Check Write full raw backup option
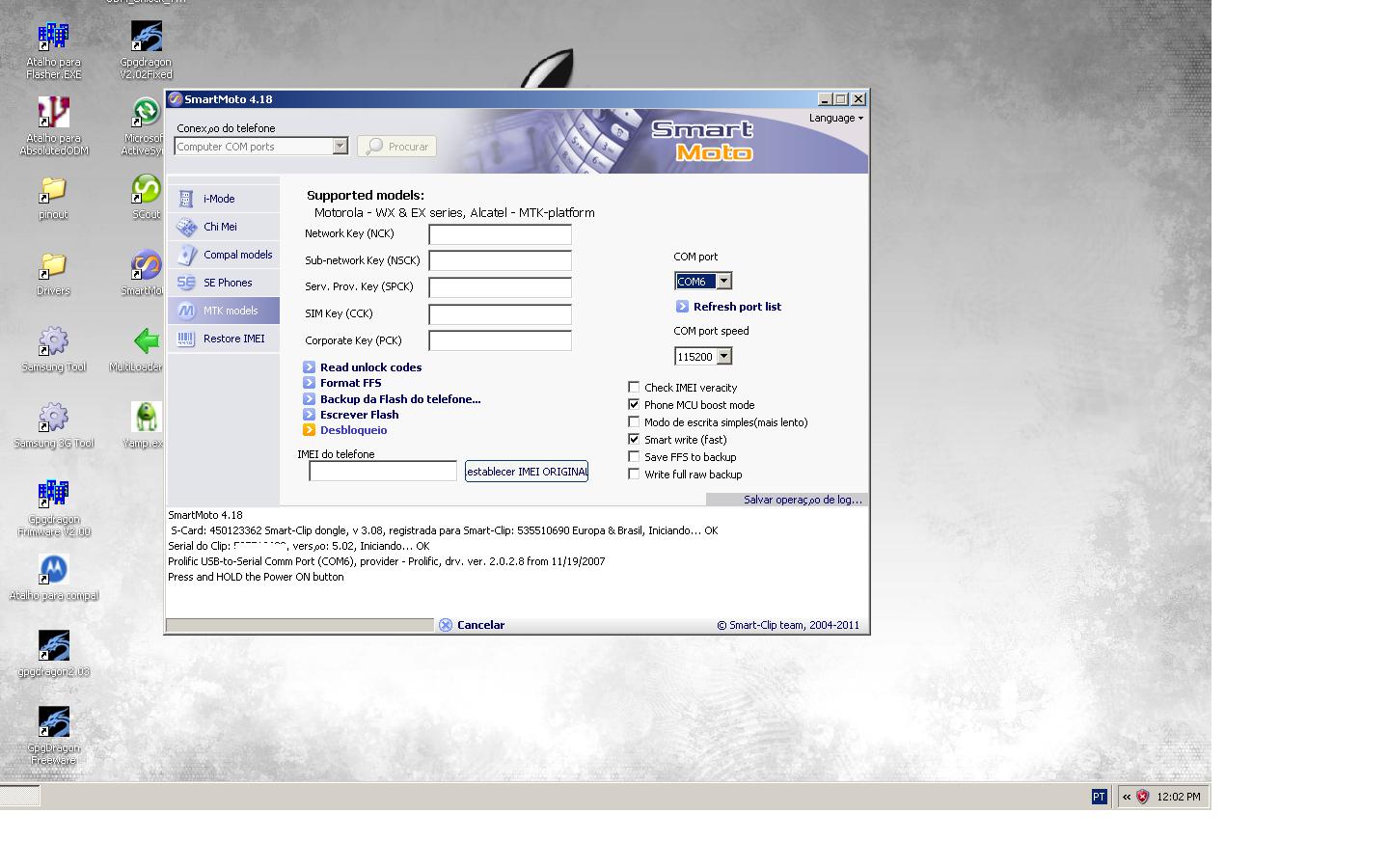Screen dimensions: 1389x868 [x=634, y=475]
